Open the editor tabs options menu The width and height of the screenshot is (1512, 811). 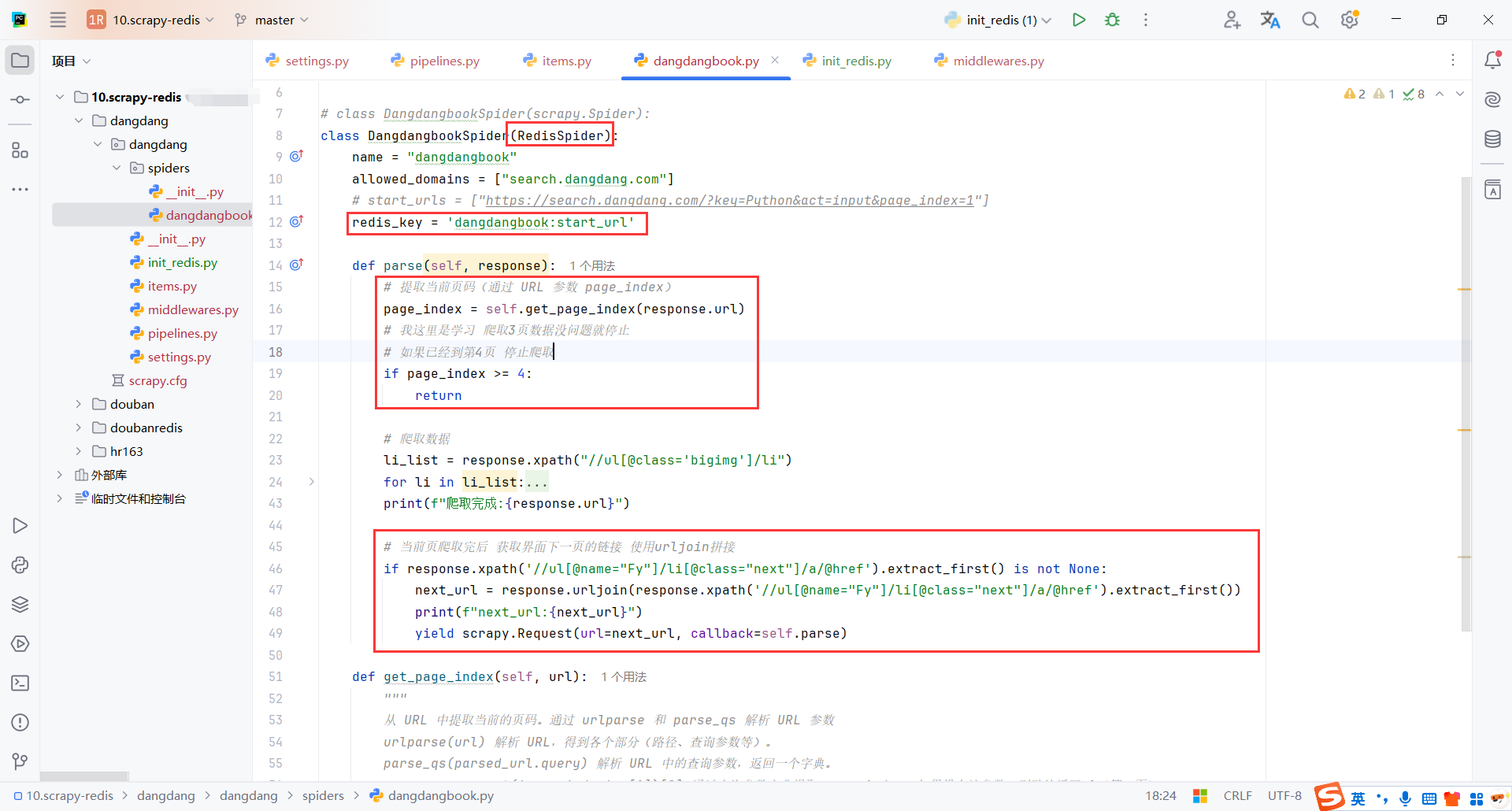[1453, 60]
